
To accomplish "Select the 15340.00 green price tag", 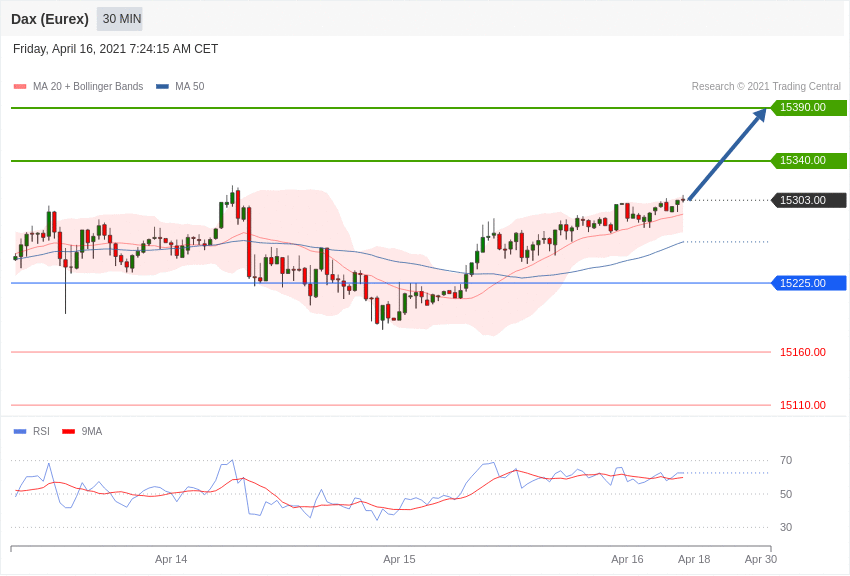I will (809, 160).
